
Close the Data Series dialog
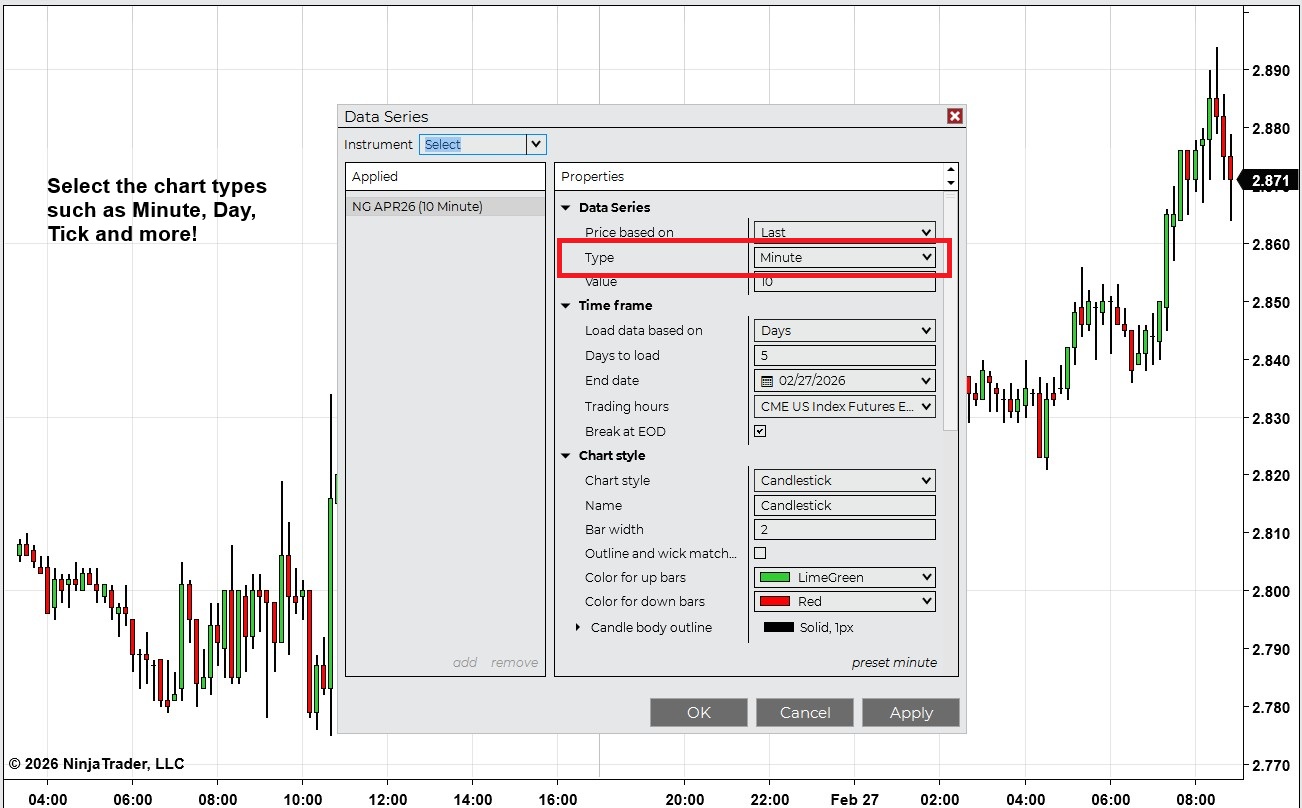(x=955, y=116)
